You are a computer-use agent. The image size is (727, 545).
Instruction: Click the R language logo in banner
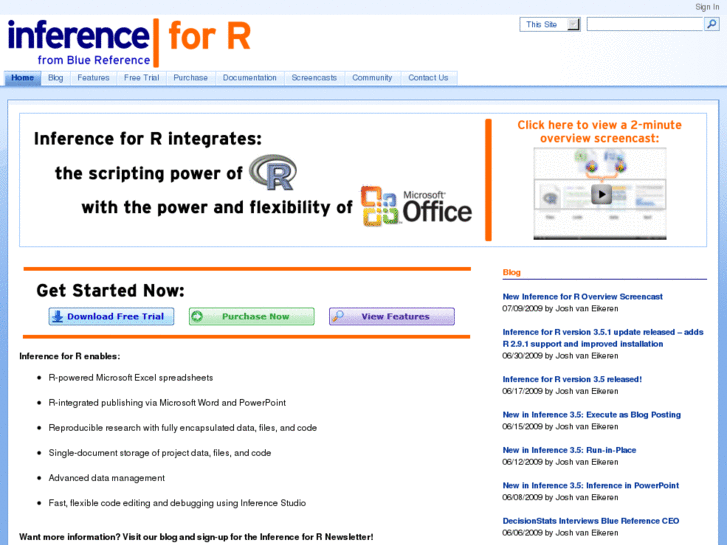(x=273, y=172)
